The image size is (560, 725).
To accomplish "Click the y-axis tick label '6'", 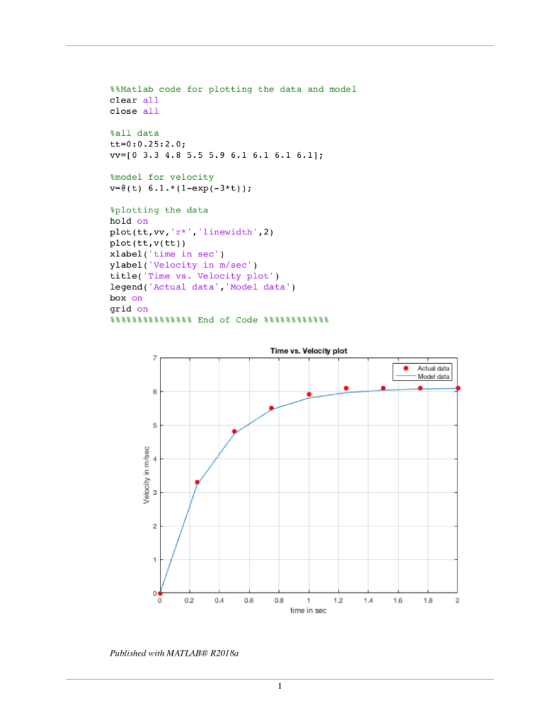I will 155,392.
